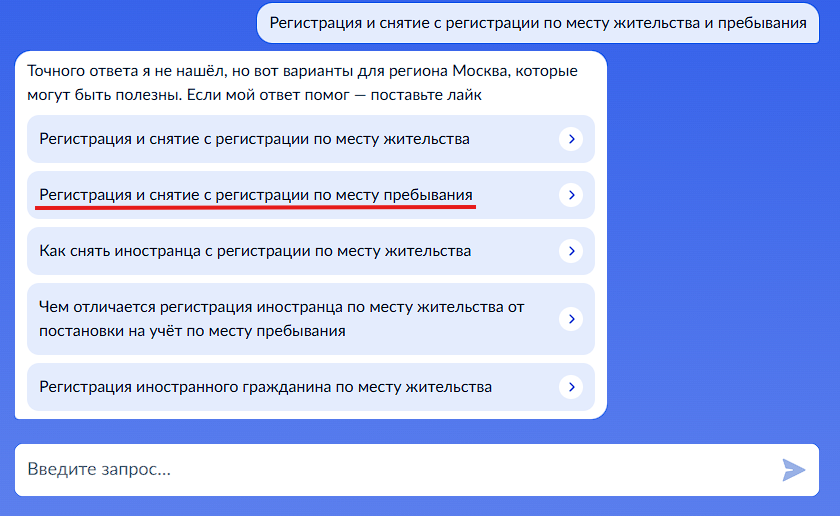The image size is (840, 516).
Task: Open 'Как снять иностранца с регистрации по месту жительства'
Action: pyautogui.click(x=311, y=251)
